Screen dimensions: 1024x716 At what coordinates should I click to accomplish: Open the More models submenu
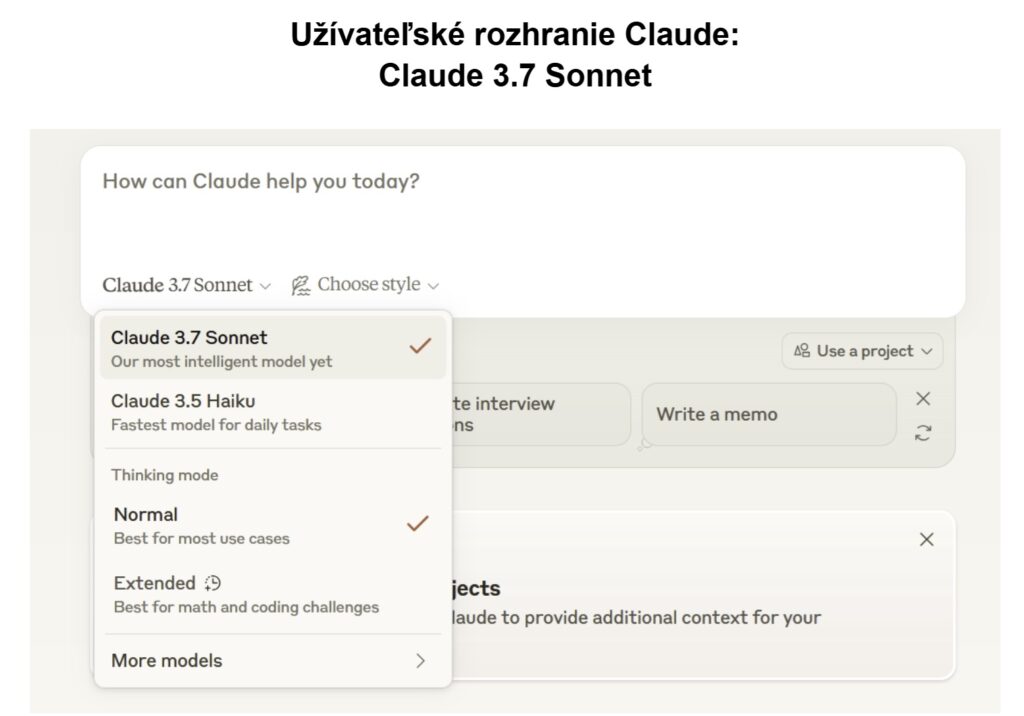[x=270, y=660]
